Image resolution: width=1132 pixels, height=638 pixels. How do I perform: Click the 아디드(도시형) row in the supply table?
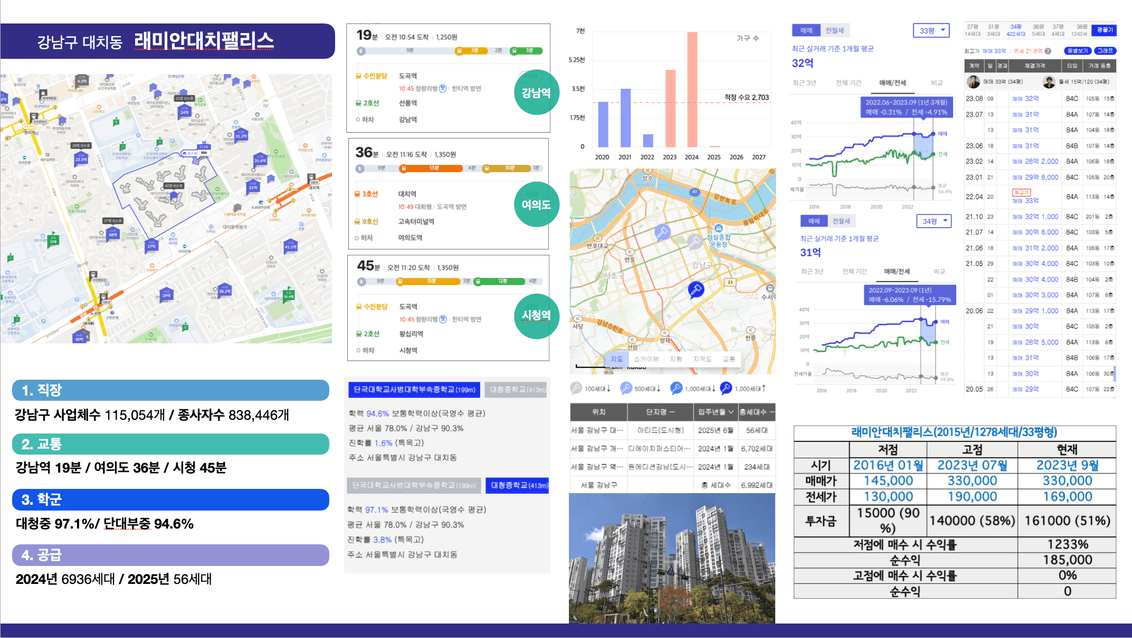pyautogui.click(x=672, y=430)
